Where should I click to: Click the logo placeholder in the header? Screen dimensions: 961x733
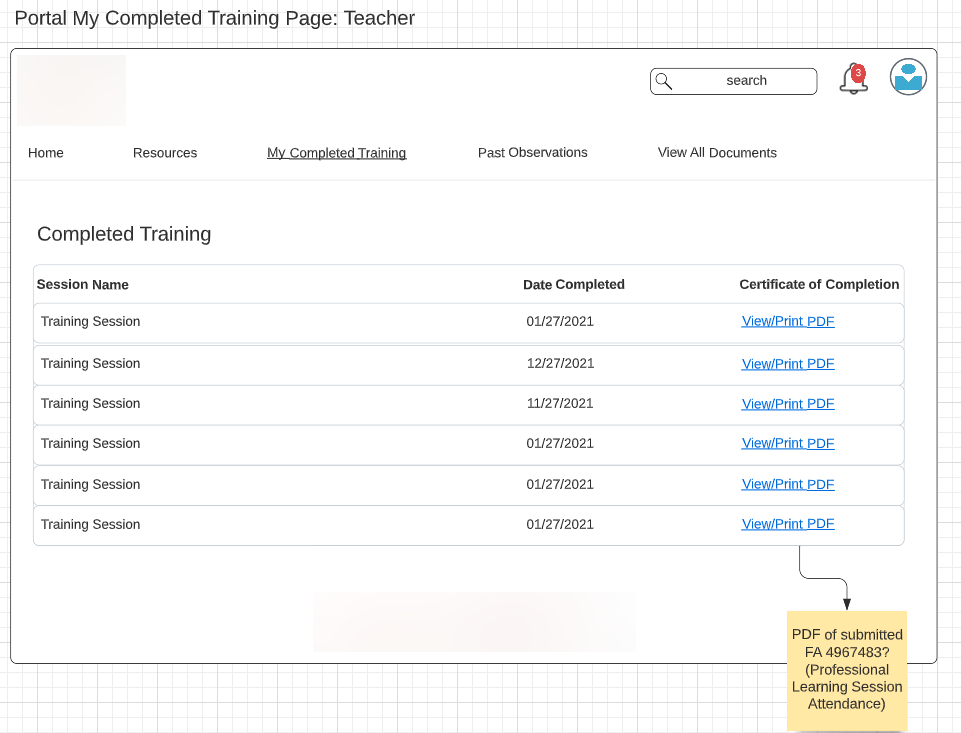72,90
